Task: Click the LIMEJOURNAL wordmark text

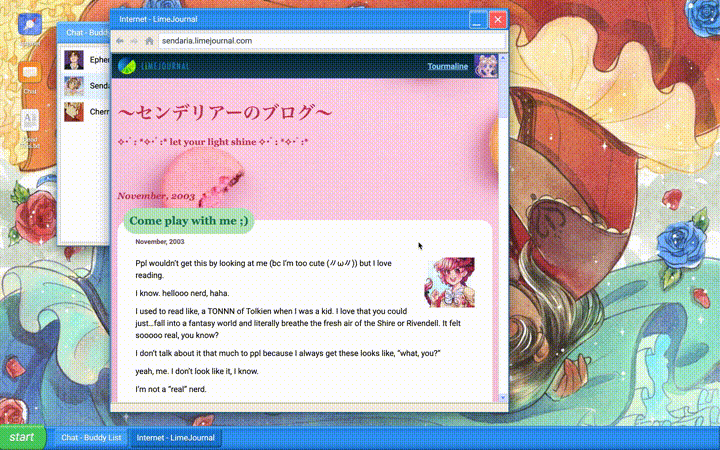Action: point(165,66)
